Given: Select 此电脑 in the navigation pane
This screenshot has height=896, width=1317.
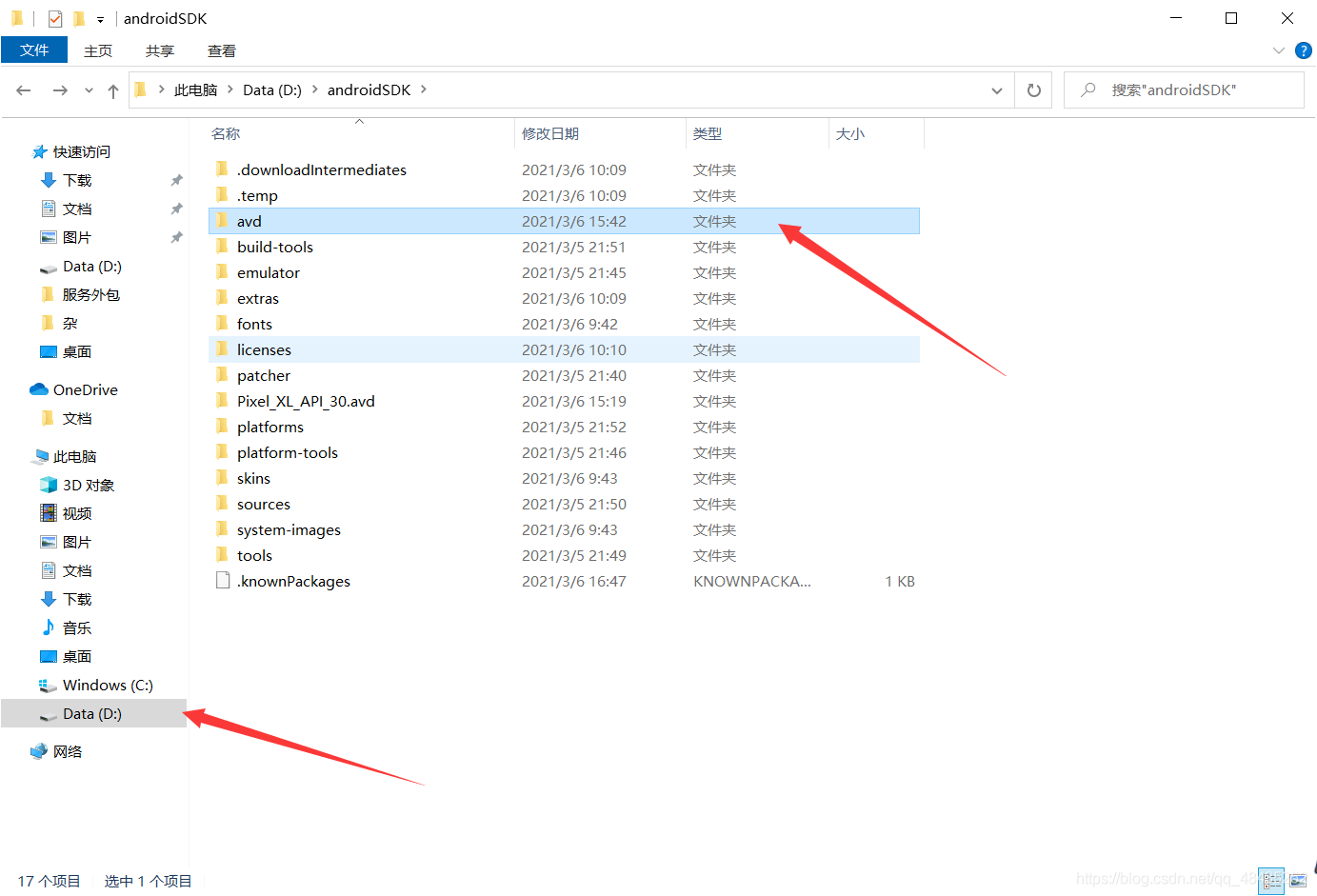Looking at the screenshot, I should tap(65, 456).
